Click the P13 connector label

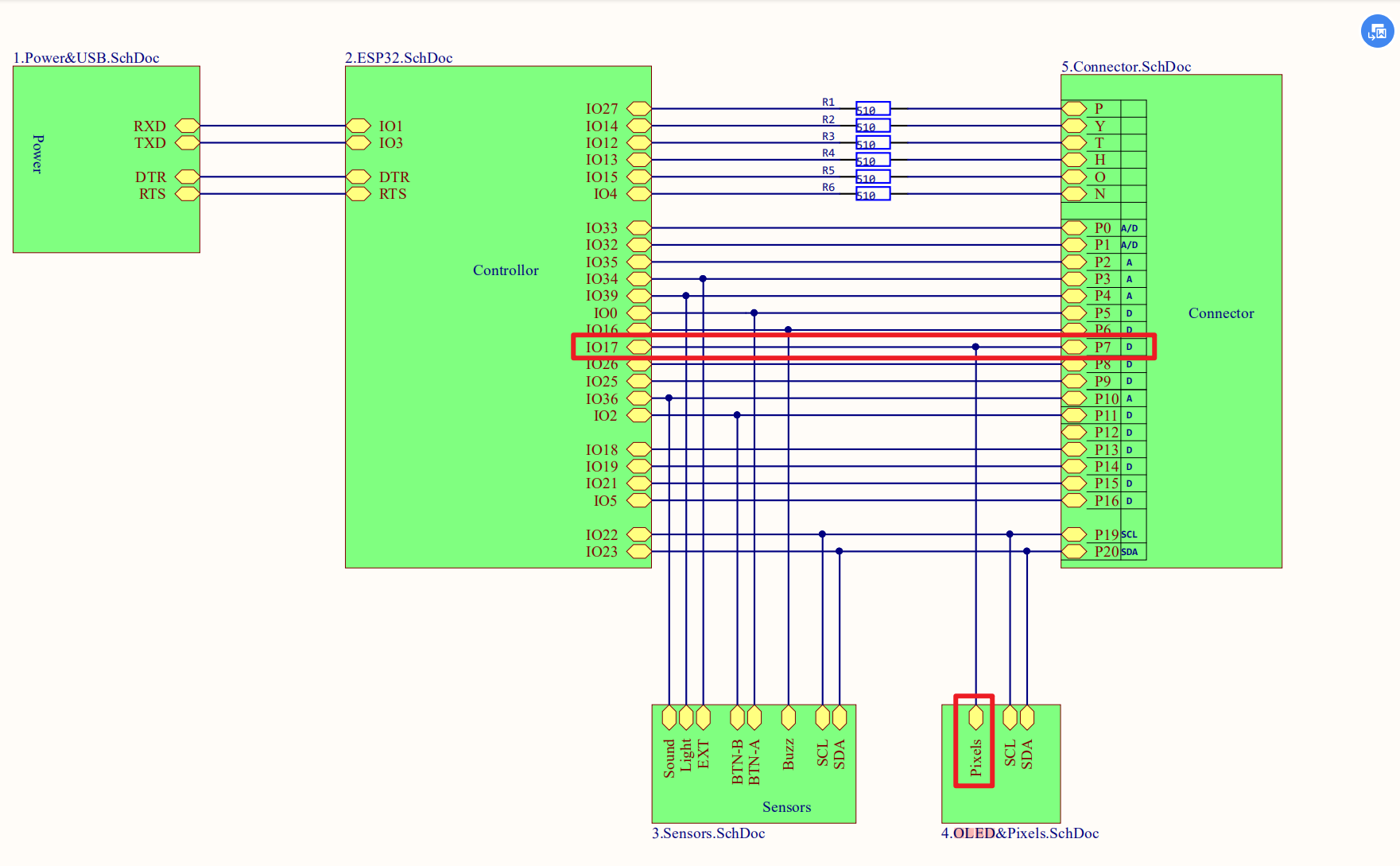tap(1107, 449)
